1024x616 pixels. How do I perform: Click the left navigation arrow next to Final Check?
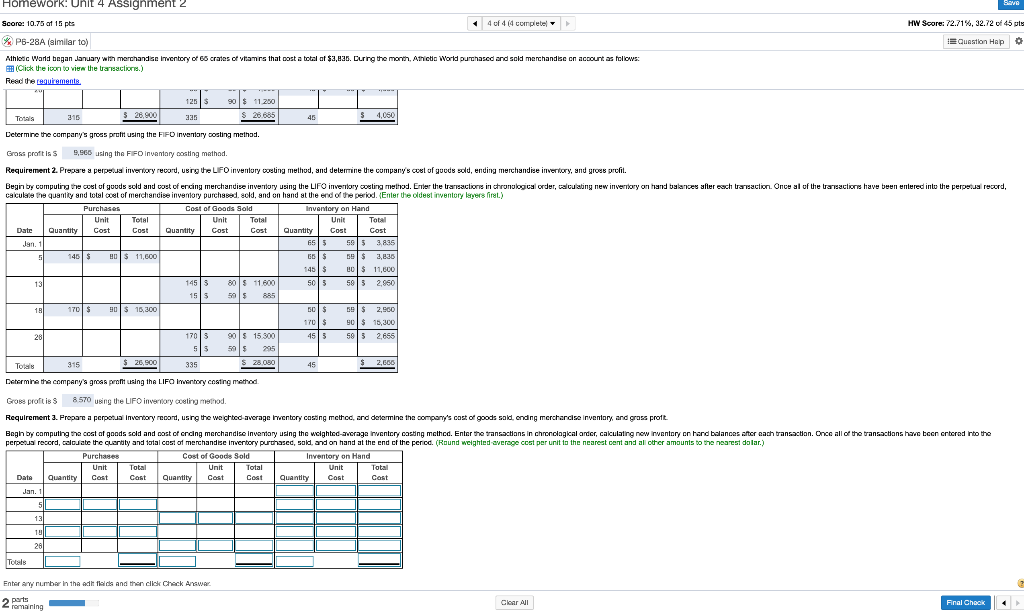click(1003, 602)
